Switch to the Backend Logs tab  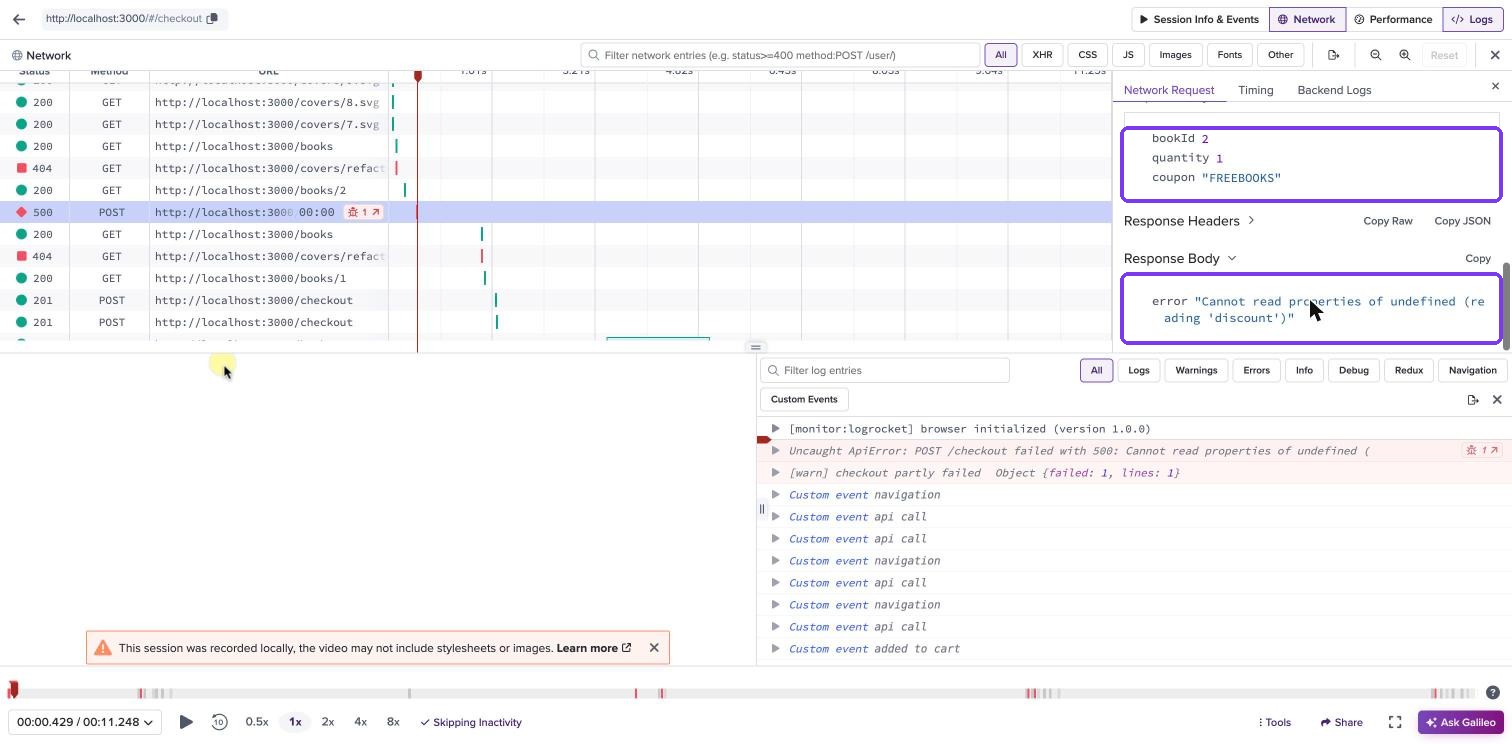pyautogui.click(x=1334, y=90)
